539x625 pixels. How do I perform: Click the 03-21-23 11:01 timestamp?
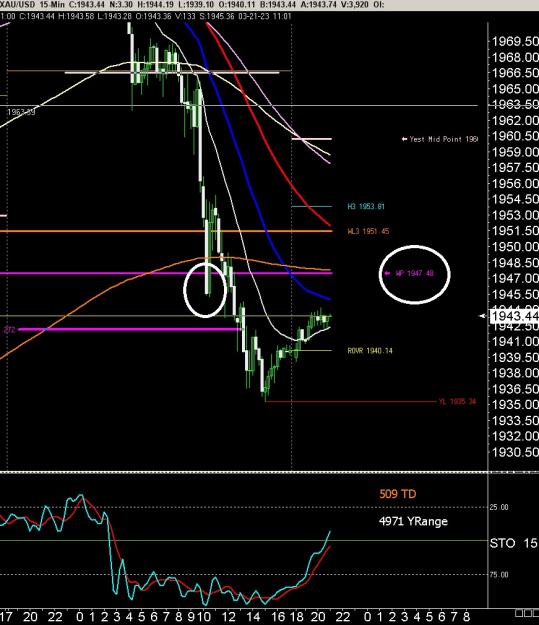point(265,16)
